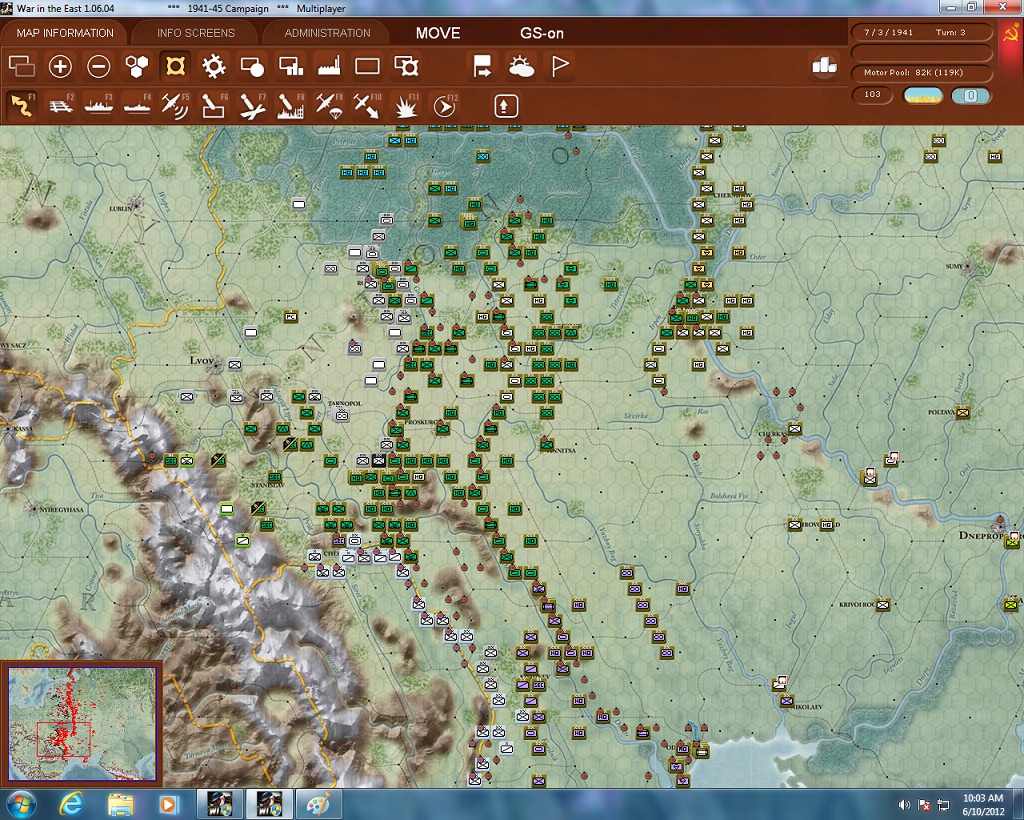1024x820 pixels.
Task: Select bomb airfield F7 icon
Action: (x=252, y=106)
